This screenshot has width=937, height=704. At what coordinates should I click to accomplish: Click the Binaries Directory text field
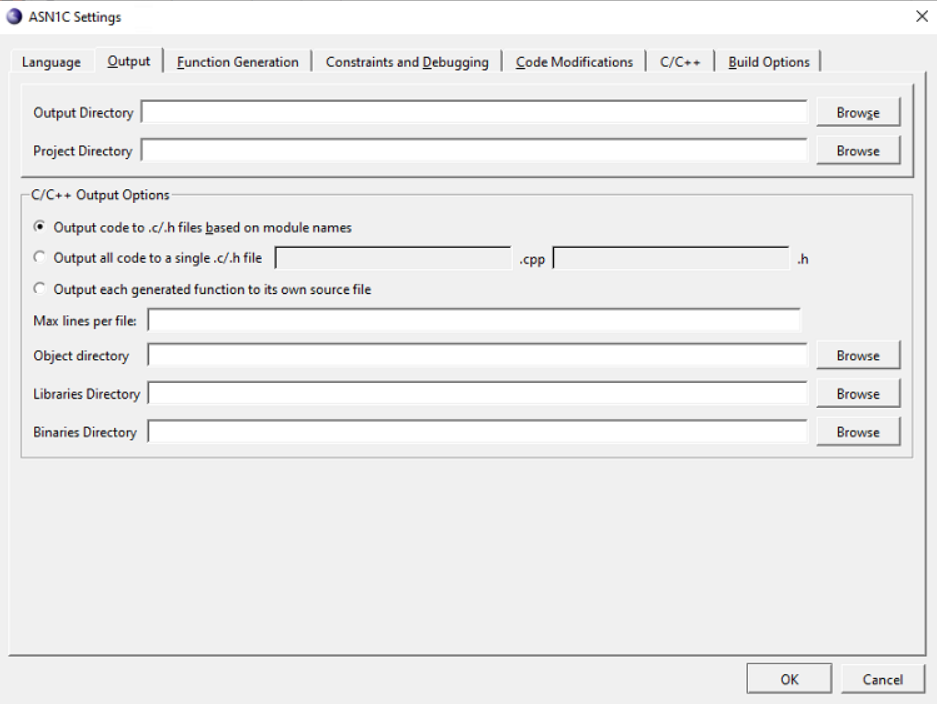click(477, 431)
